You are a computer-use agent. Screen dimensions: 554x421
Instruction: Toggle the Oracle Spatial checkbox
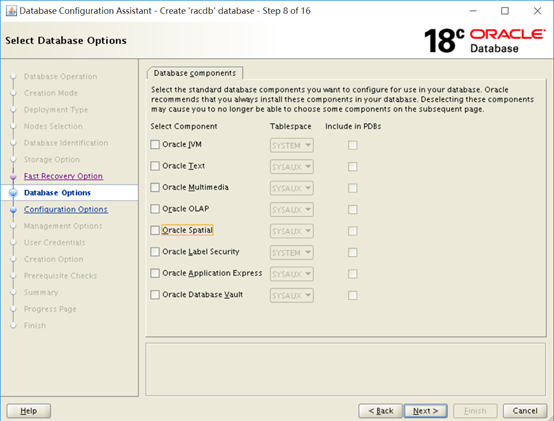tap(155, 230)
